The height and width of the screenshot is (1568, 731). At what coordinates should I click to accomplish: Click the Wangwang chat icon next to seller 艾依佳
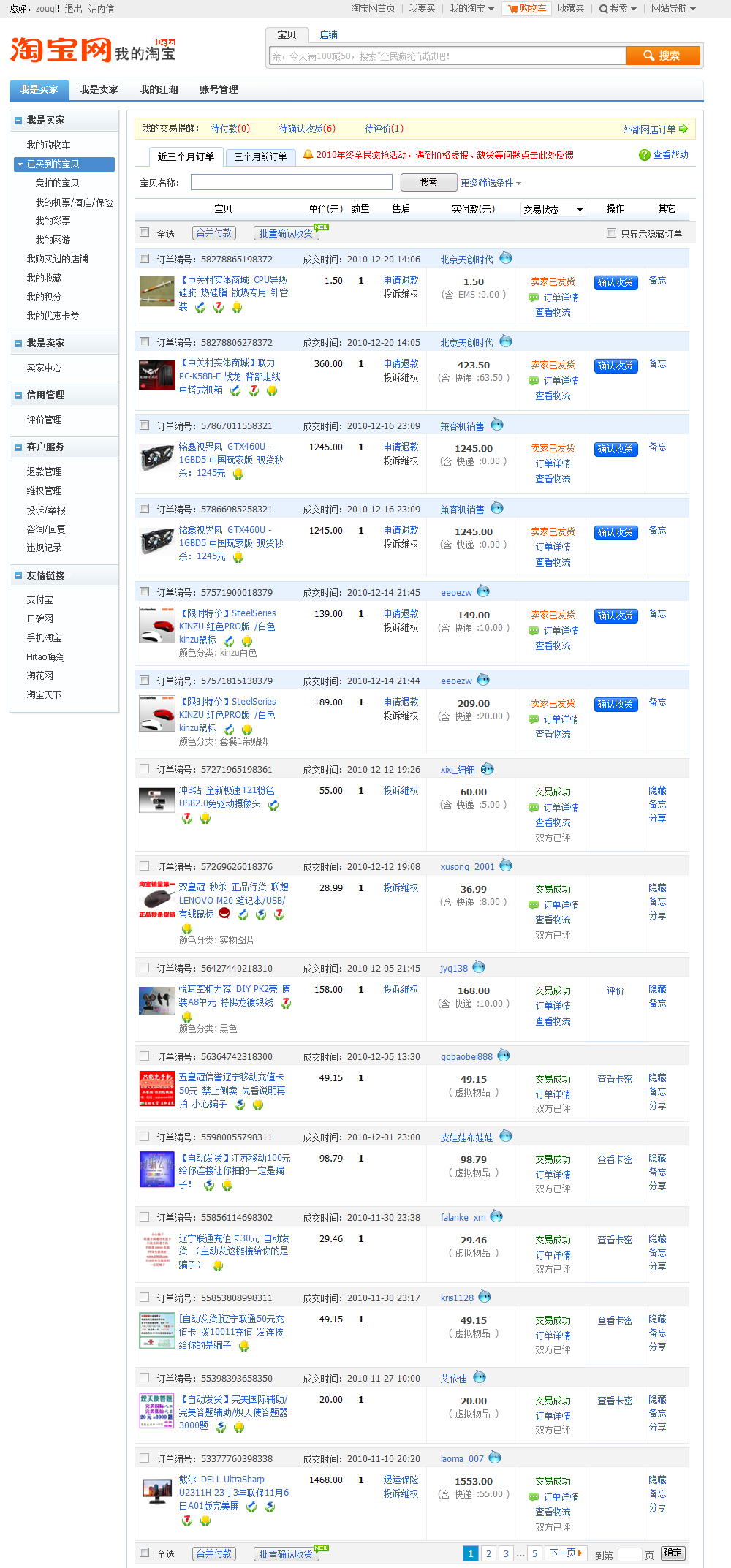(480, 1377)
